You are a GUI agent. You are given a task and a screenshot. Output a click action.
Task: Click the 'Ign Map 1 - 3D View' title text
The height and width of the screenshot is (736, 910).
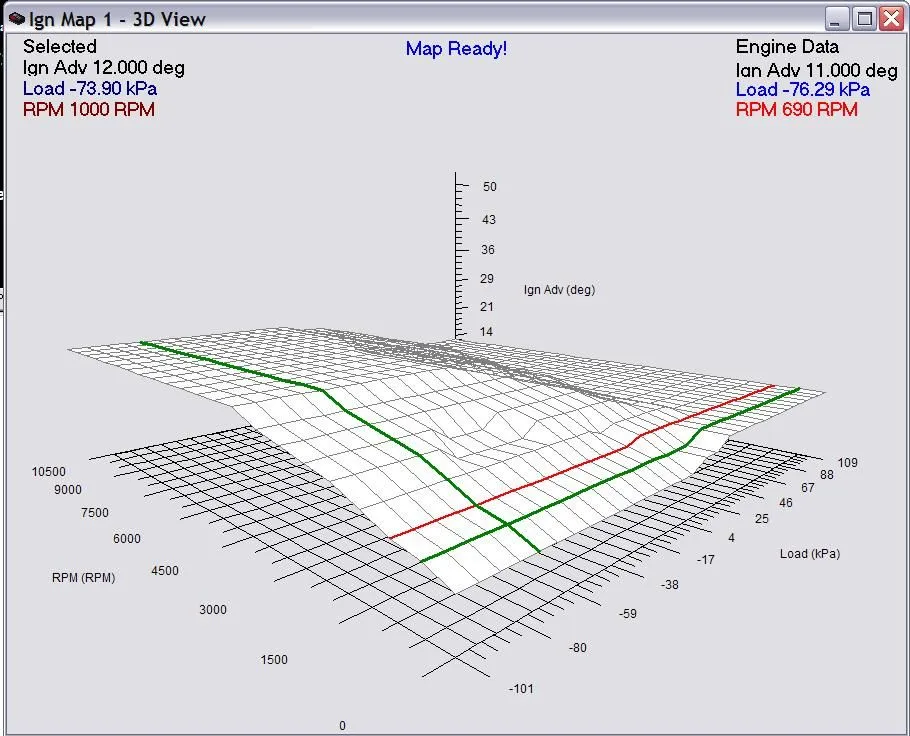[x=117, y=19]
